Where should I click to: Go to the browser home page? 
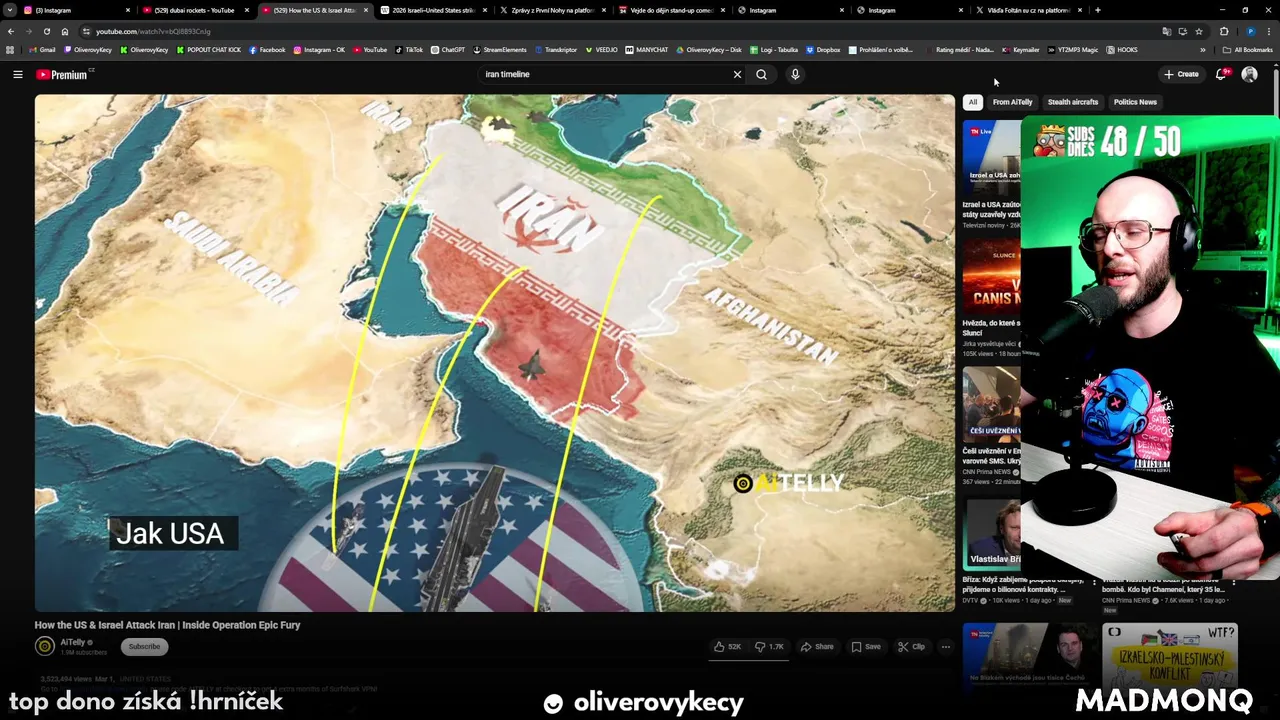pyautogui.click(x=65, y=31)
